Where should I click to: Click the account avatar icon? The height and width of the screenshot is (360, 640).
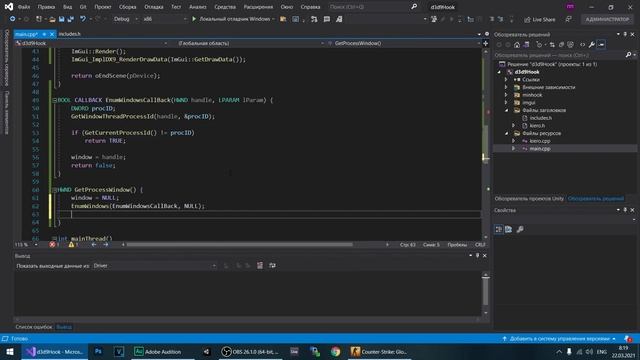click(x=570, y=7)
